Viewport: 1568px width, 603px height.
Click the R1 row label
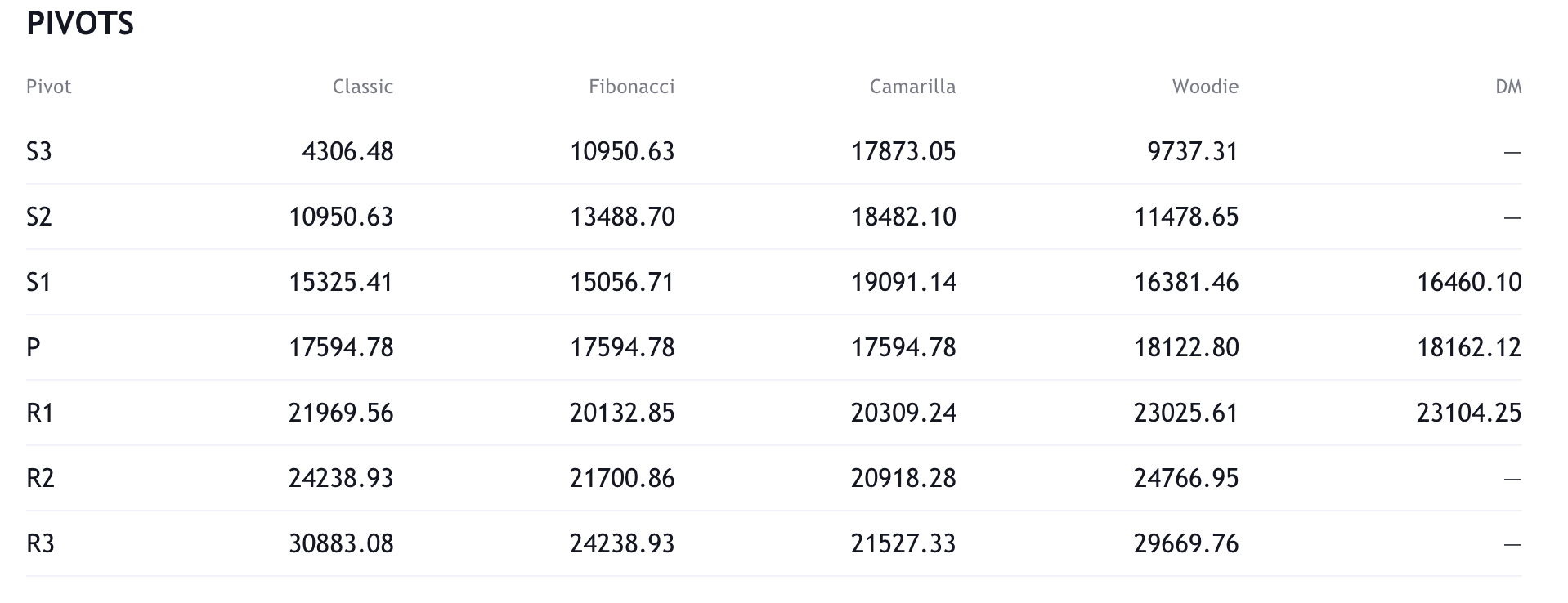click(x=40, y=413)
